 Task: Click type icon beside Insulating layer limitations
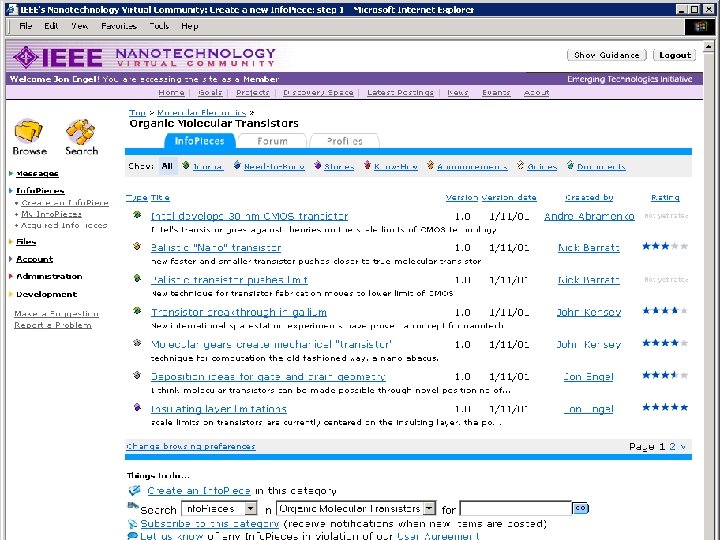[x=137, y=407]
